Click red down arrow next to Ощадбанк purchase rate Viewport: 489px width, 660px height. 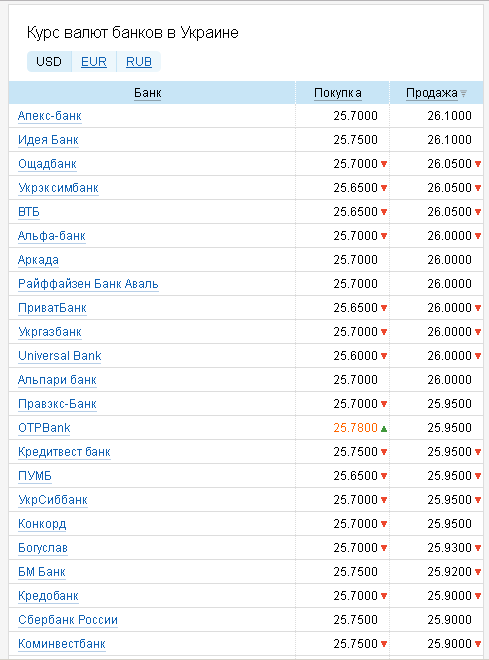[x=384, y=164]
